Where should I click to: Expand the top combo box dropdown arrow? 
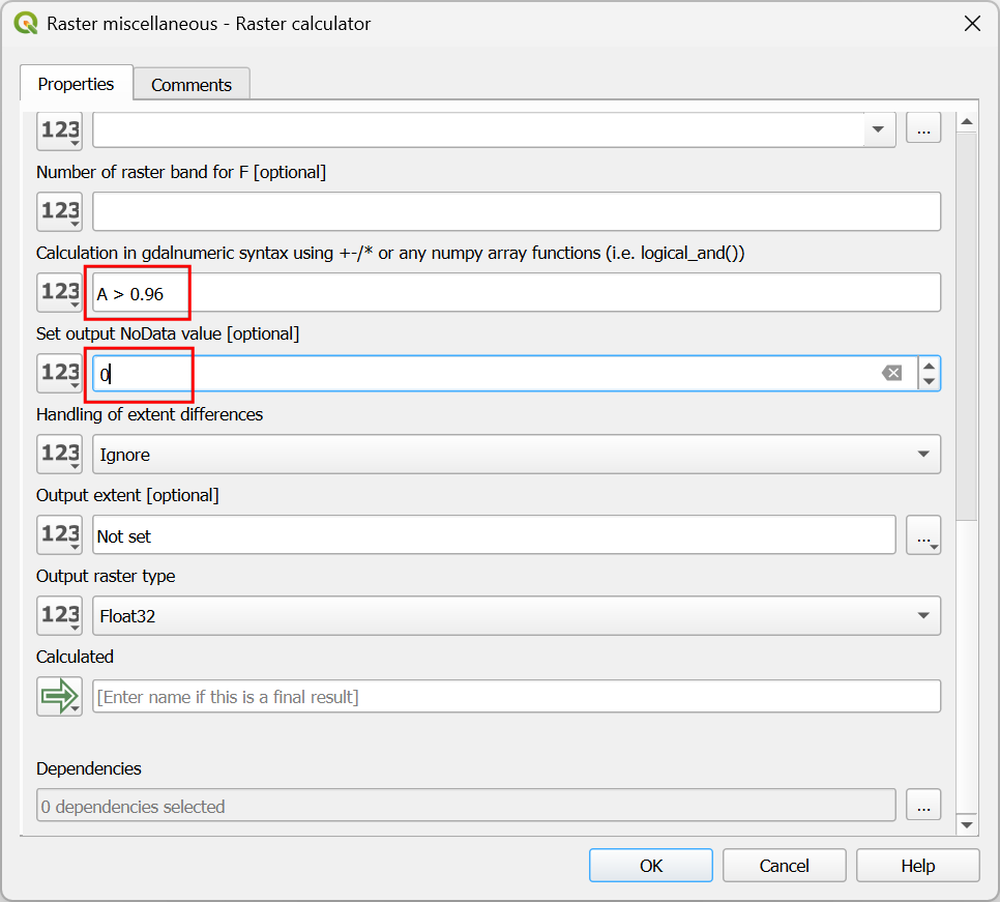coord(878,129)
